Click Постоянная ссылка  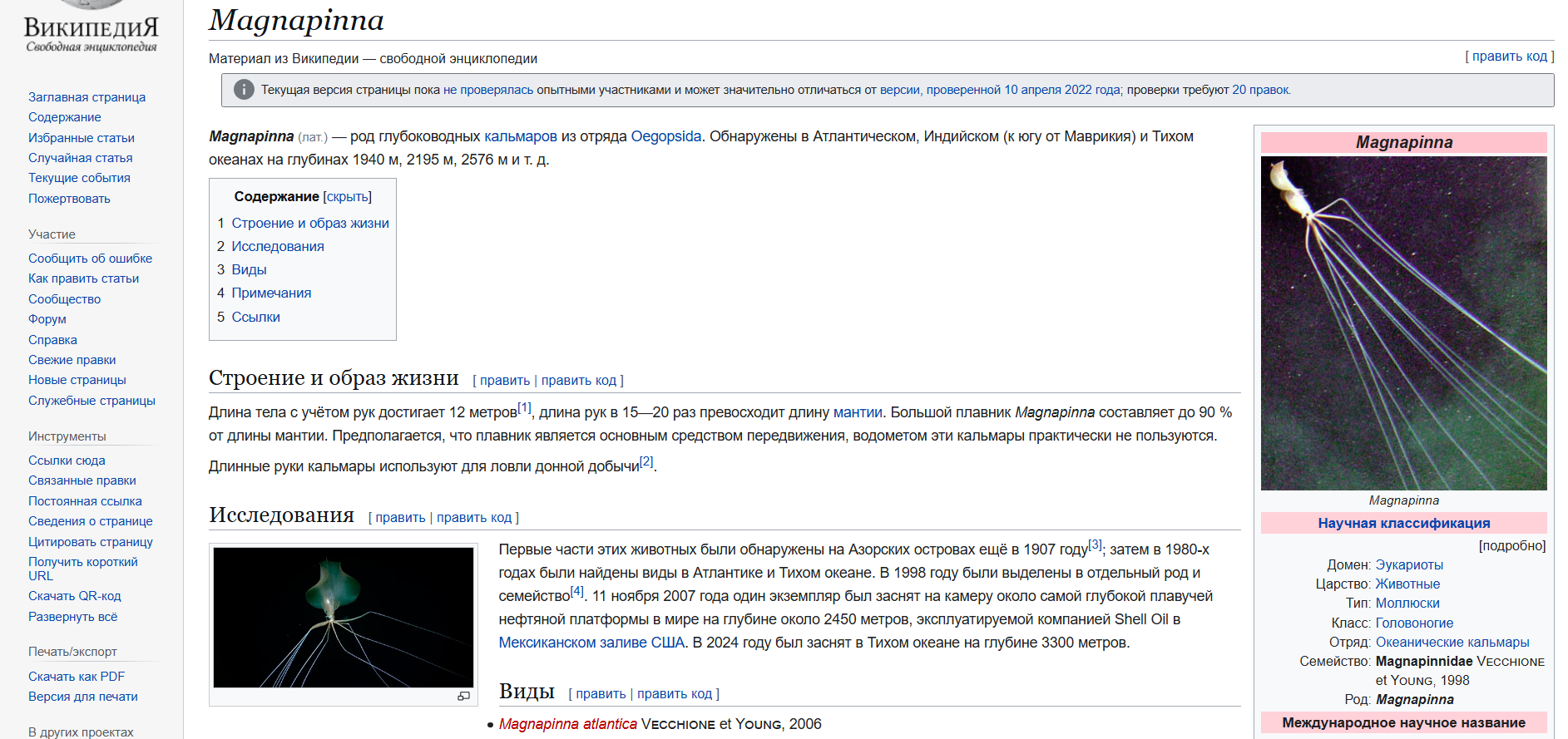coord(85,501)
